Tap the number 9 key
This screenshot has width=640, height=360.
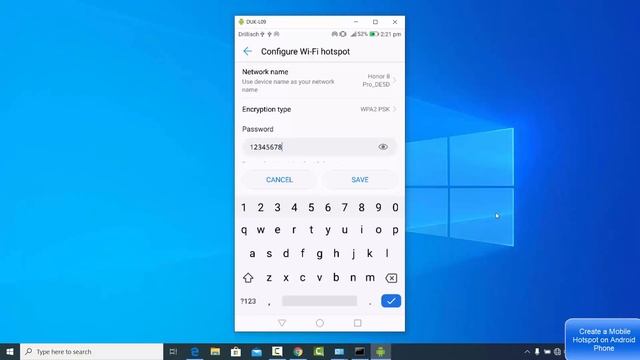coord(378,207)
